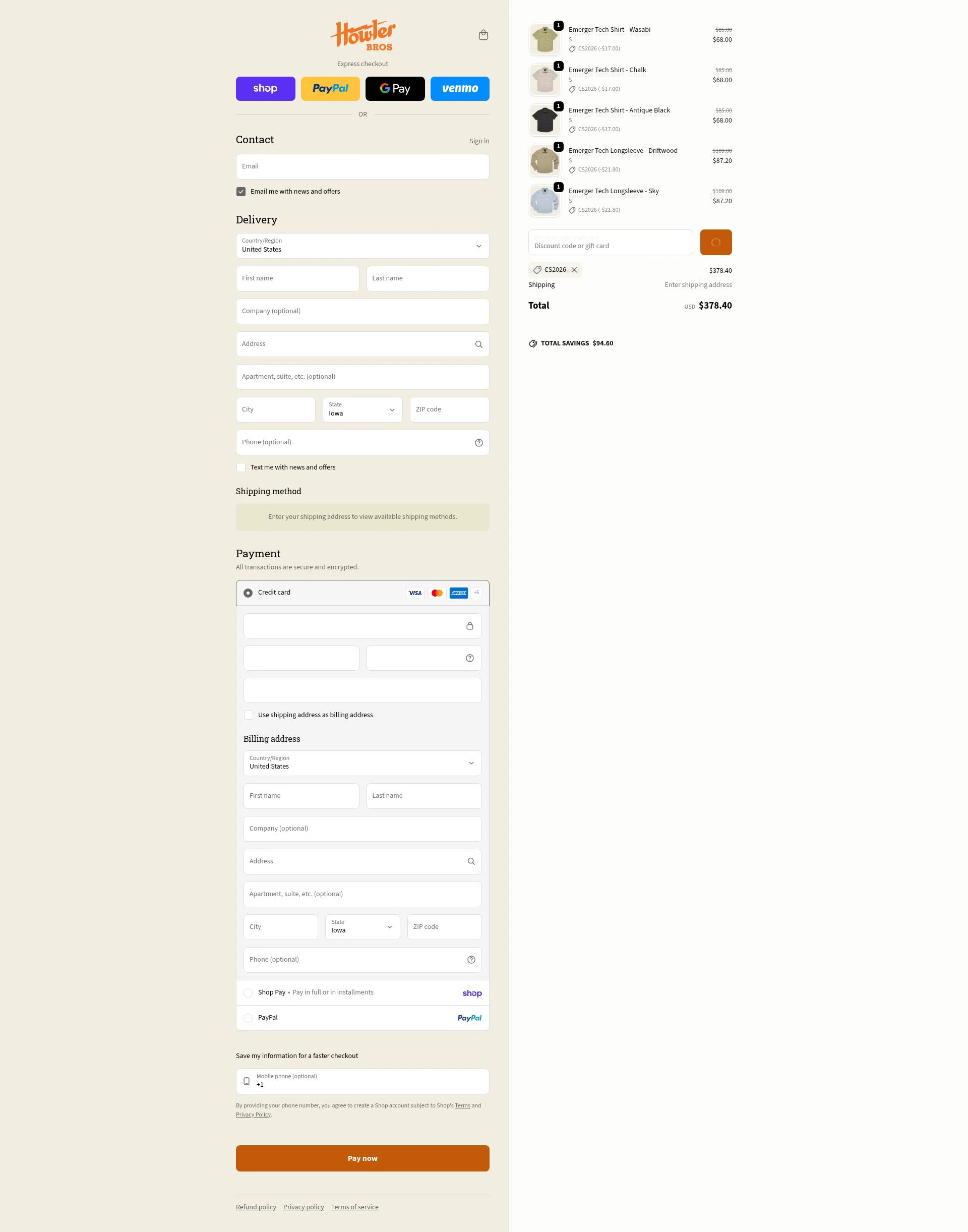Image resolution: width=968 pixels, height=1232 pixels.
Task: Click the security code help icon
Action: pyautogui.click(x=469, y=658)
